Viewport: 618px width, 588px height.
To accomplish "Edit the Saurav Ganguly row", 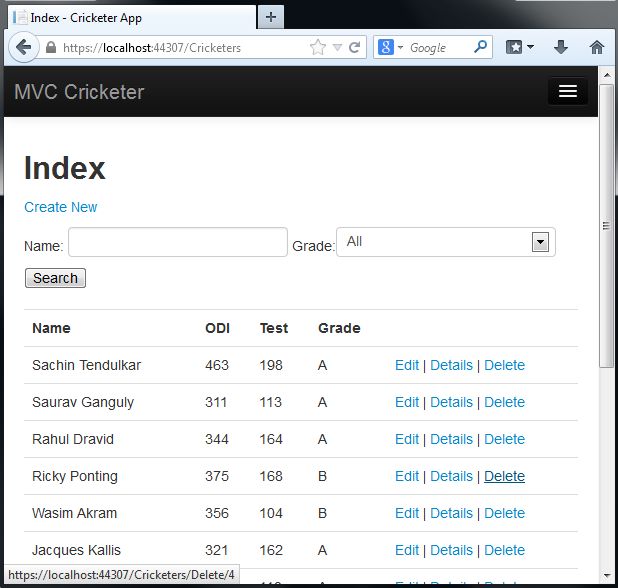I will (407, 402).
